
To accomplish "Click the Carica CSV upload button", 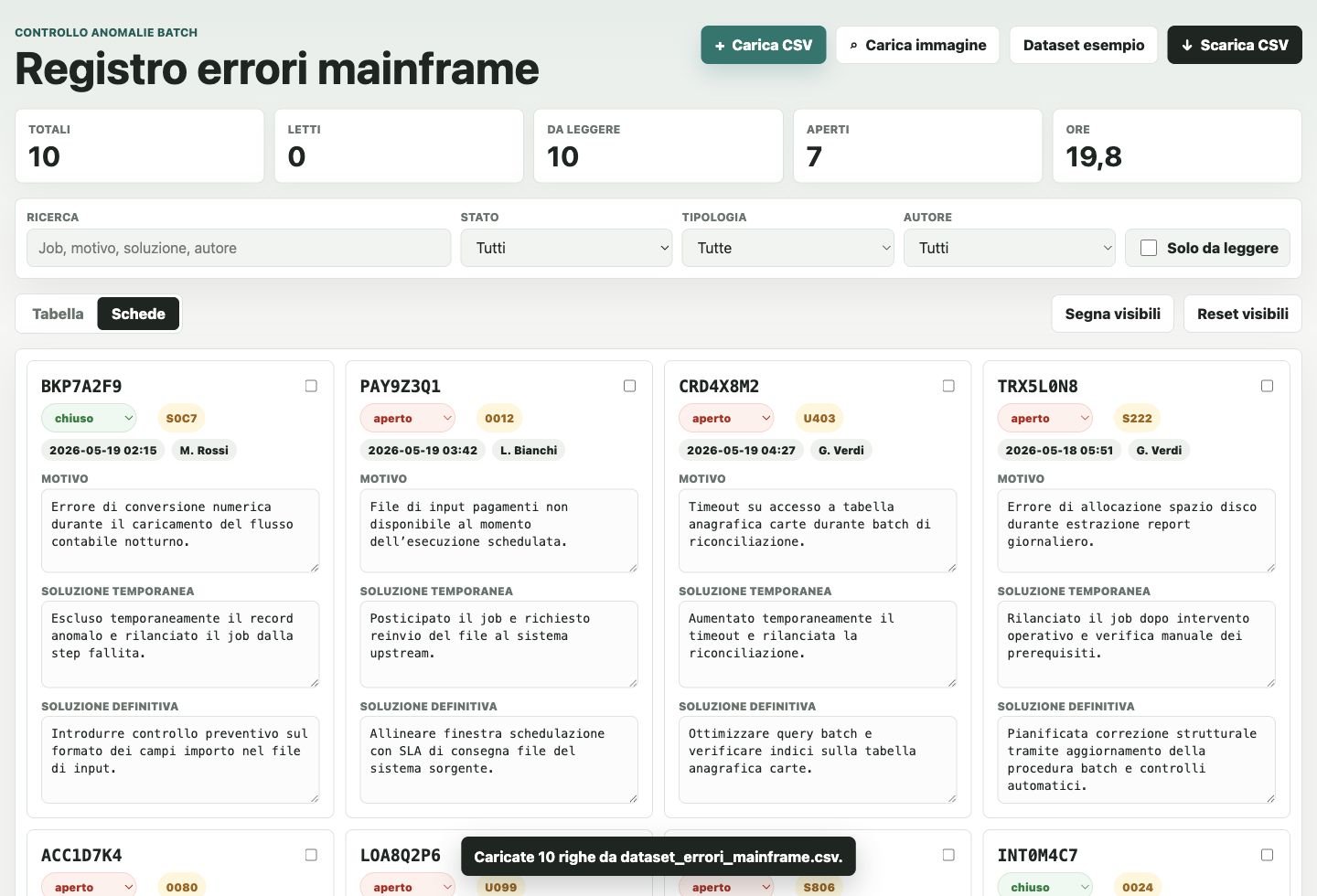I will 764,45.
